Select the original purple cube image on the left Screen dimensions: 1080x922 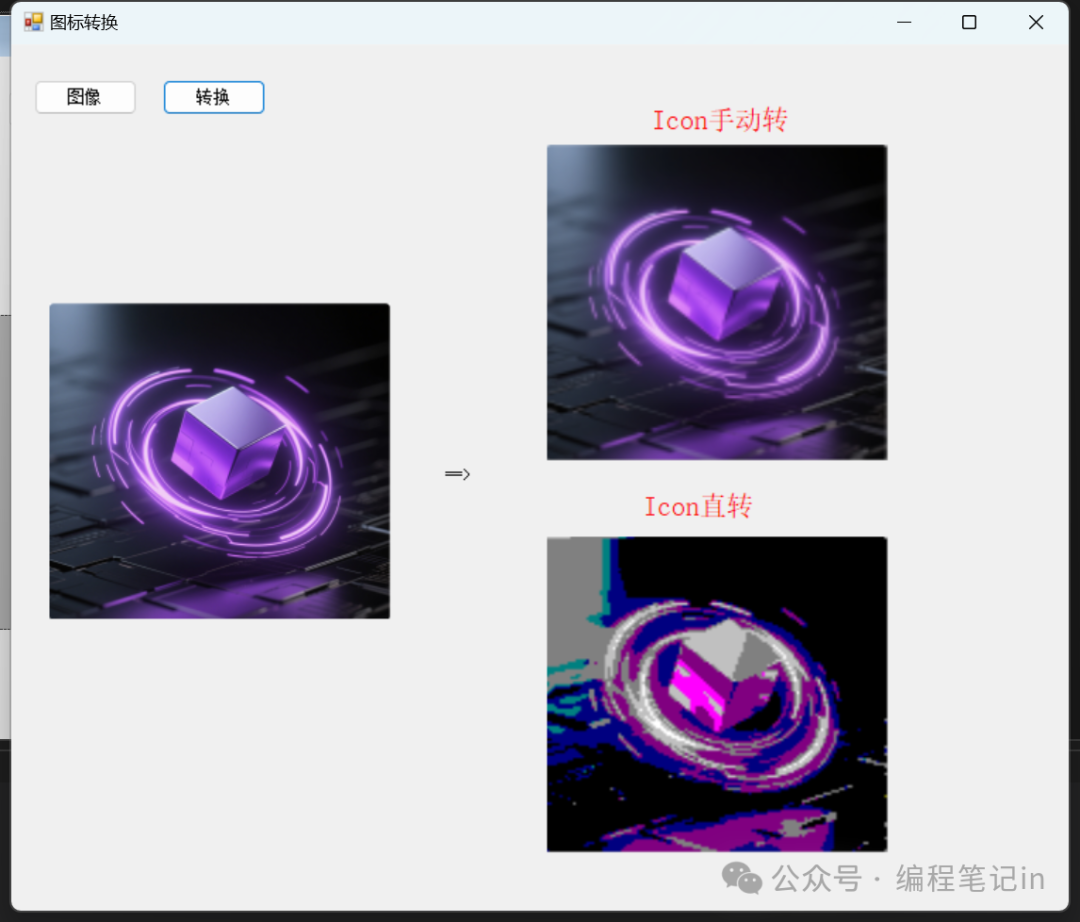[219, 460]
